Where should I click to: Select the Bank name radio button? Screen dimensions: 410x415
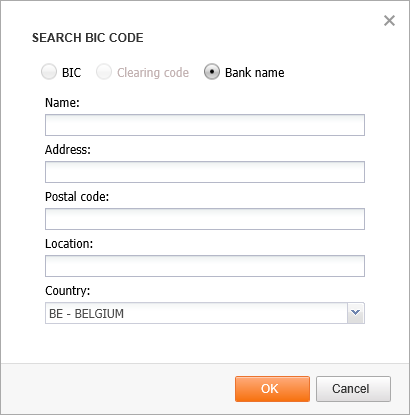212,72
